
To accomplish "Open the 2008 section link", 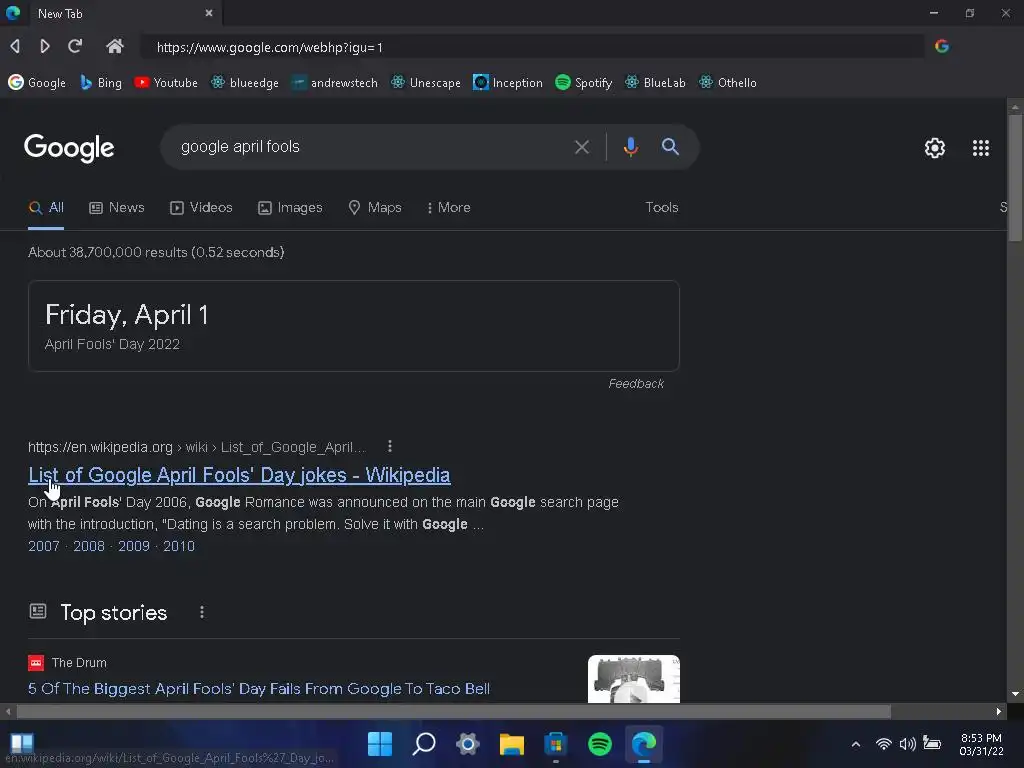I will click(89, 547).
